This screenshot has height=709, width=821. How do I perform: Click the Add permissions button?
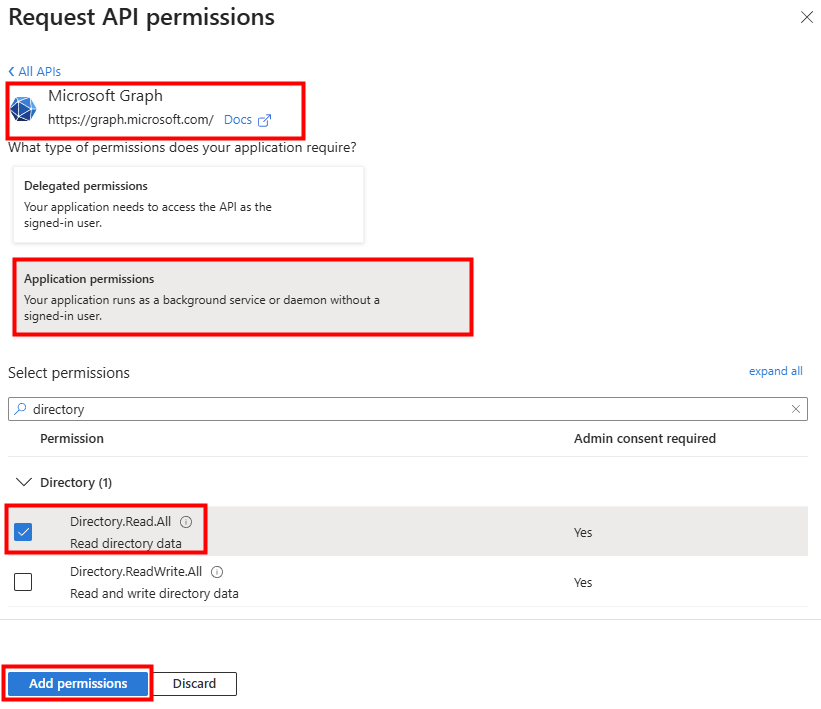click(78, 684)
